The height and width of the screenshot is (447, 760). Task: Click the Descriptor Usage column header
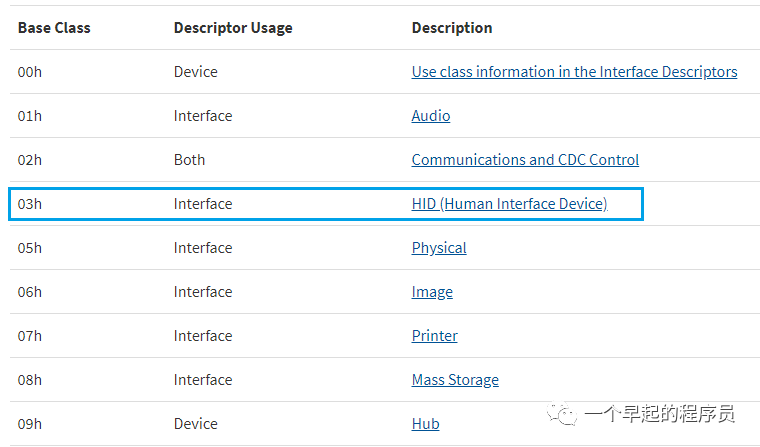pos(233,28)
